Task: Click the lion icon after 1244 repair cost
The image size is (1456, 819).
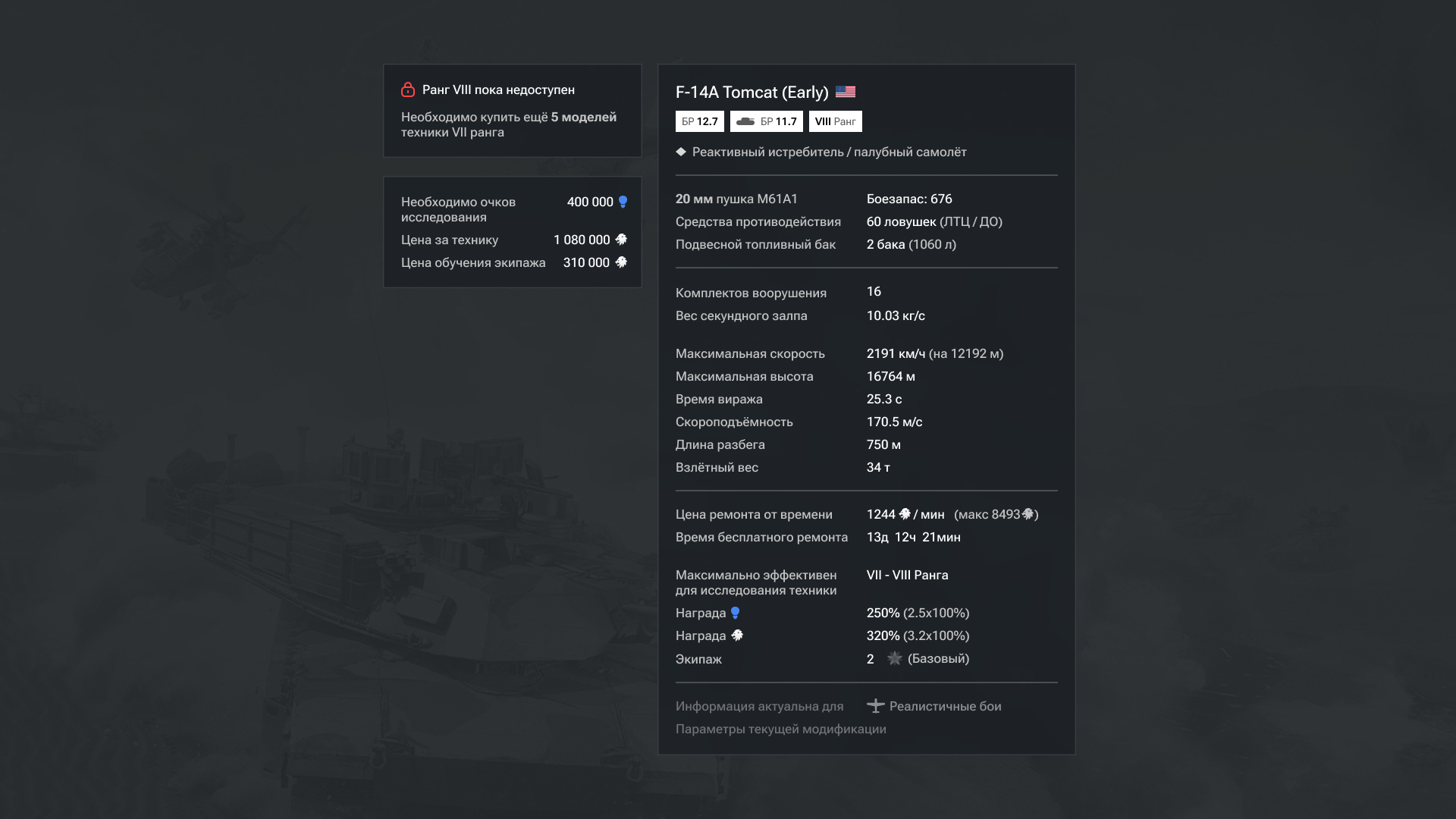Action: pos(905,514)
